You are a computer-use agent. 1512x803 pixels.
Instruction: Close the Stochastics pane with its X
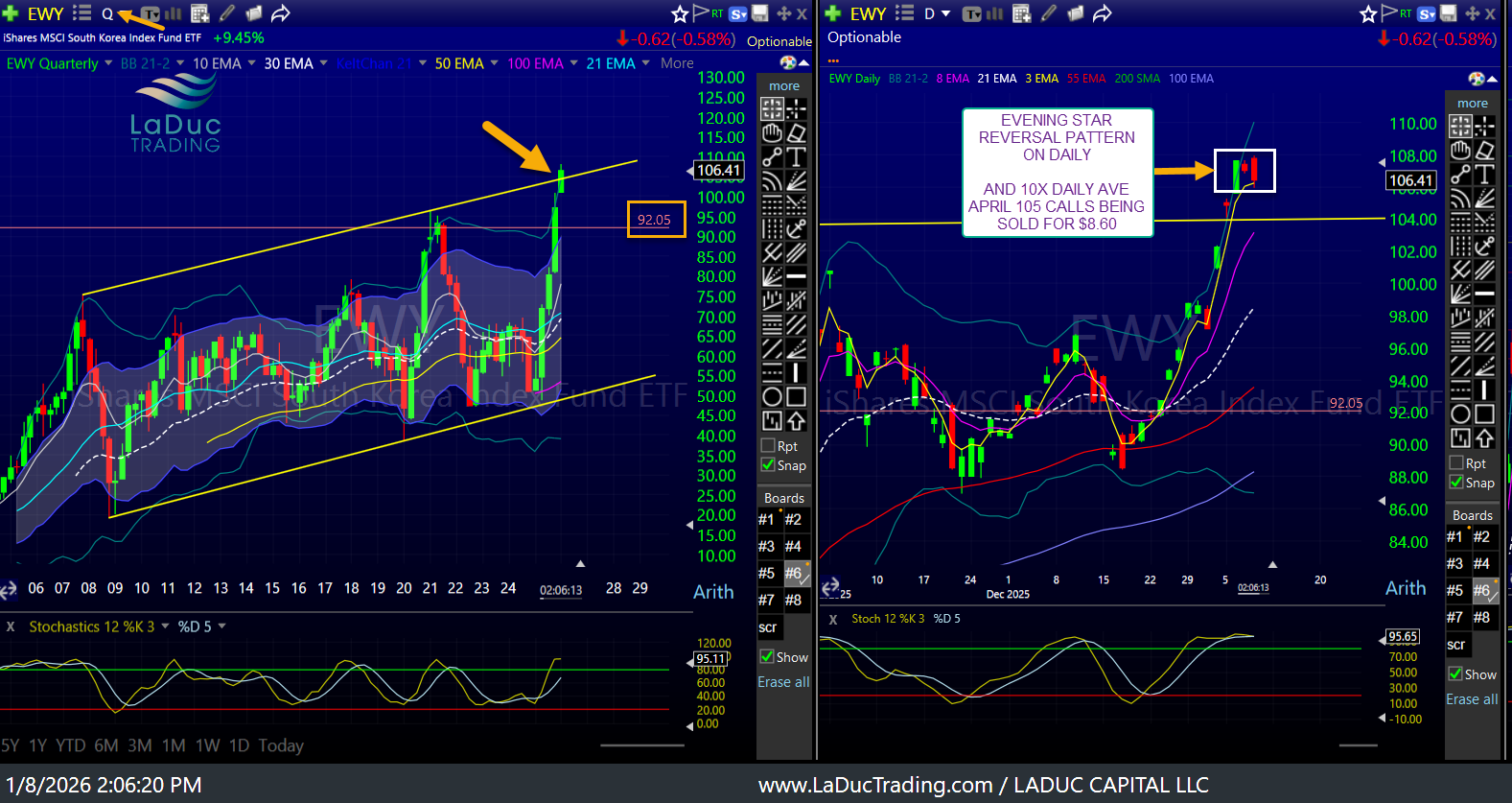(11, 626)
